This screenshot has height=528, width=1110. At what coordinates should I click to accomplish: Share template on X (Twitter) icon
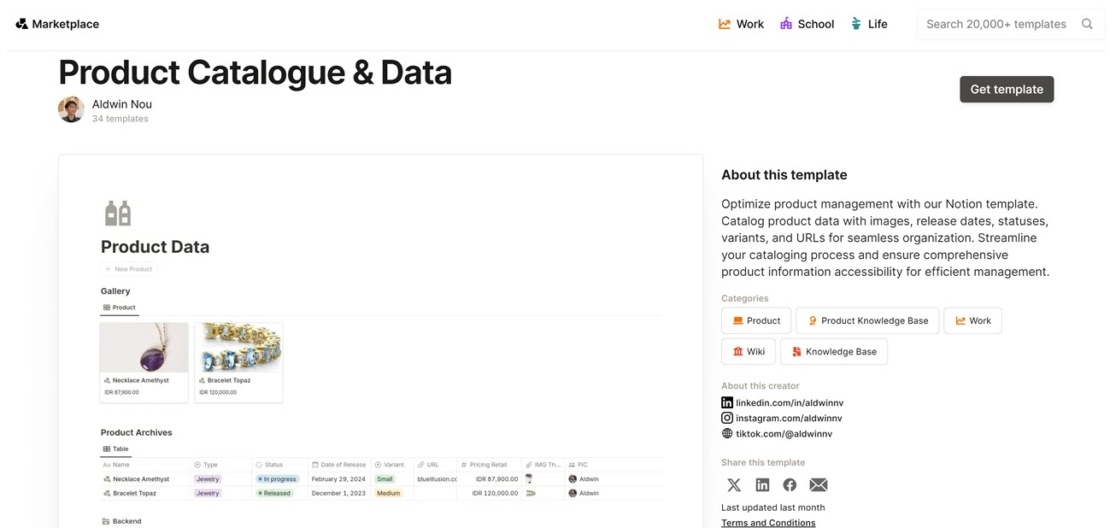[x=734, y=485]
